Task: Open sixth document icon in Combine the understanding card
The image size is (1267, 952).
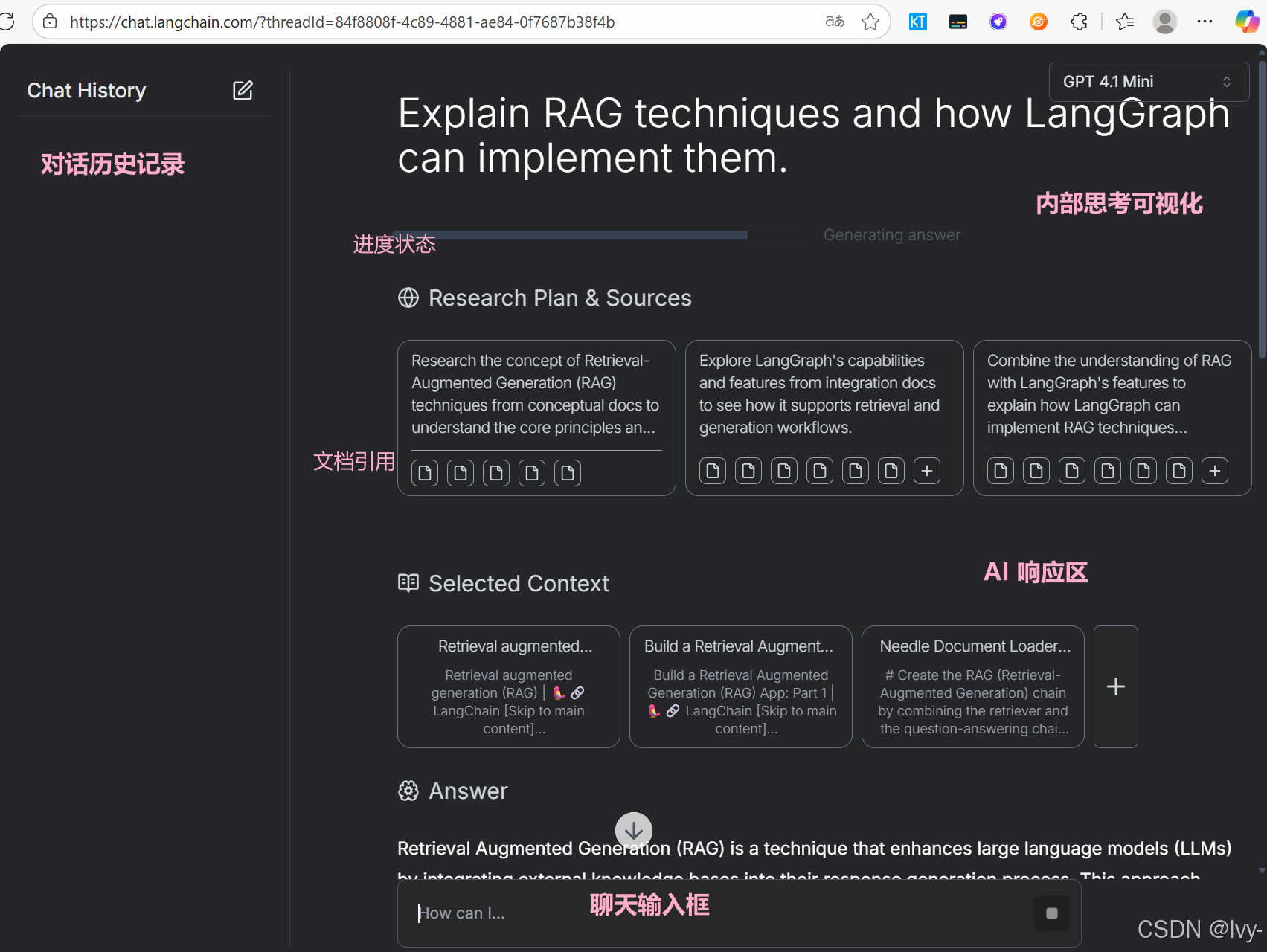Action: (1179, 471)
